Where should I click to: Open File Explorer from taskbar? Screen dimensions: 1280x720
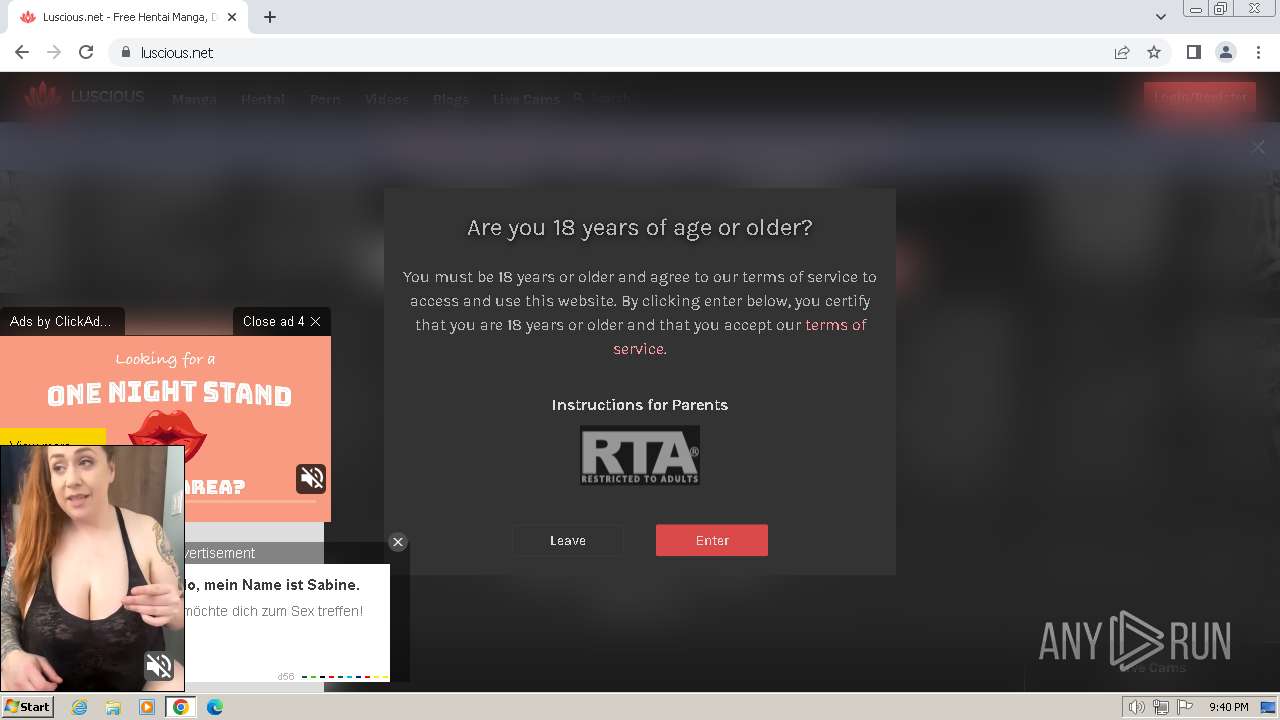tap(113, 707)
